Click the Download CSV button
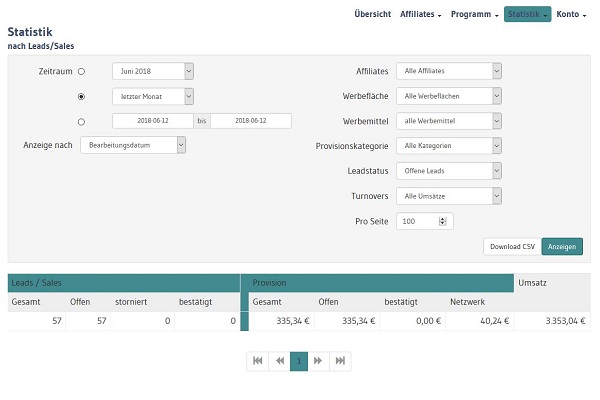The image size is (600, 400). tap(511, 246)
